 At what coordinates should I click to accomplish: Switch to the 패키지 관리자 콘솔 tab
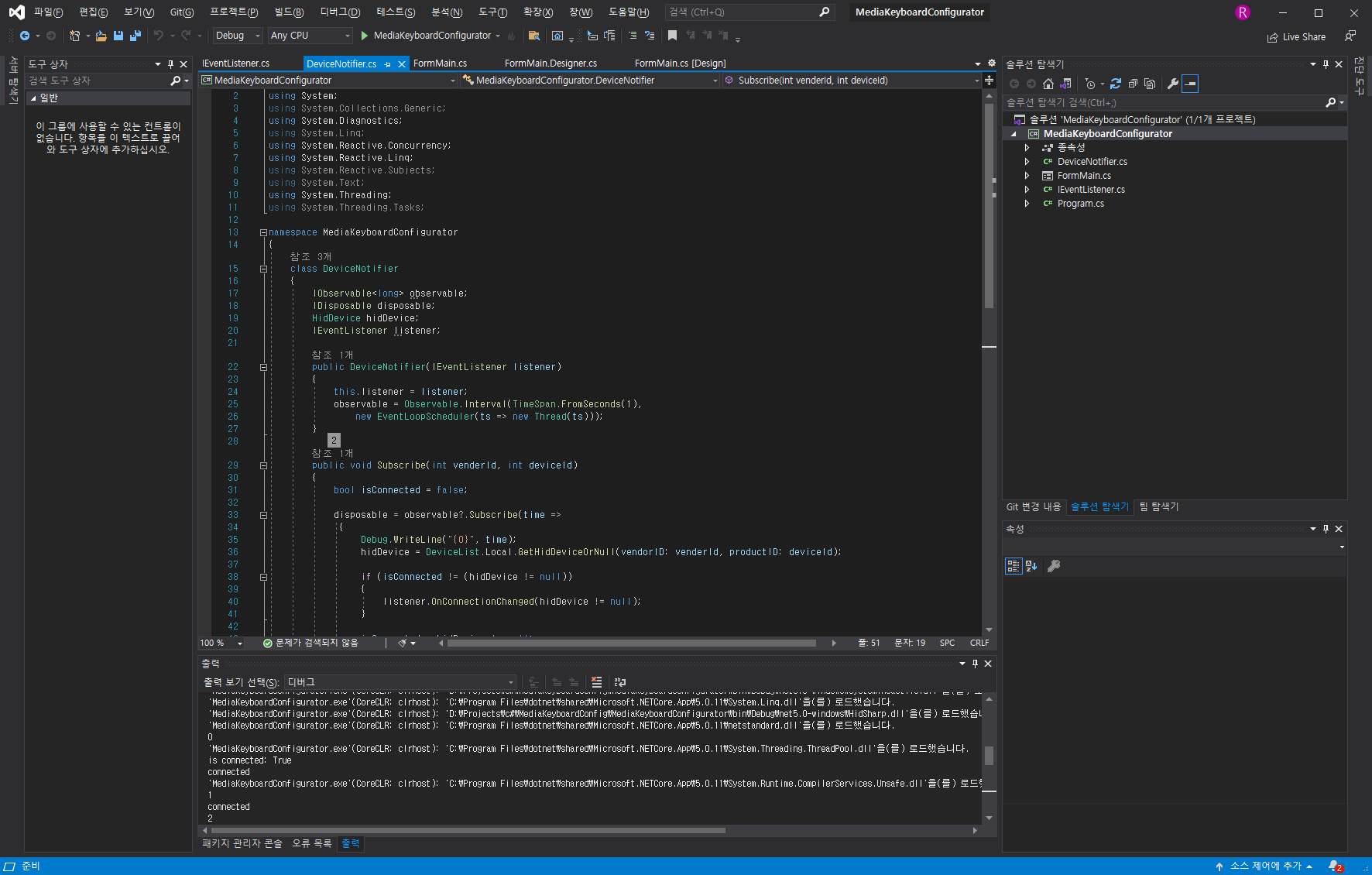pyautogui.click(x=242, y=843)
